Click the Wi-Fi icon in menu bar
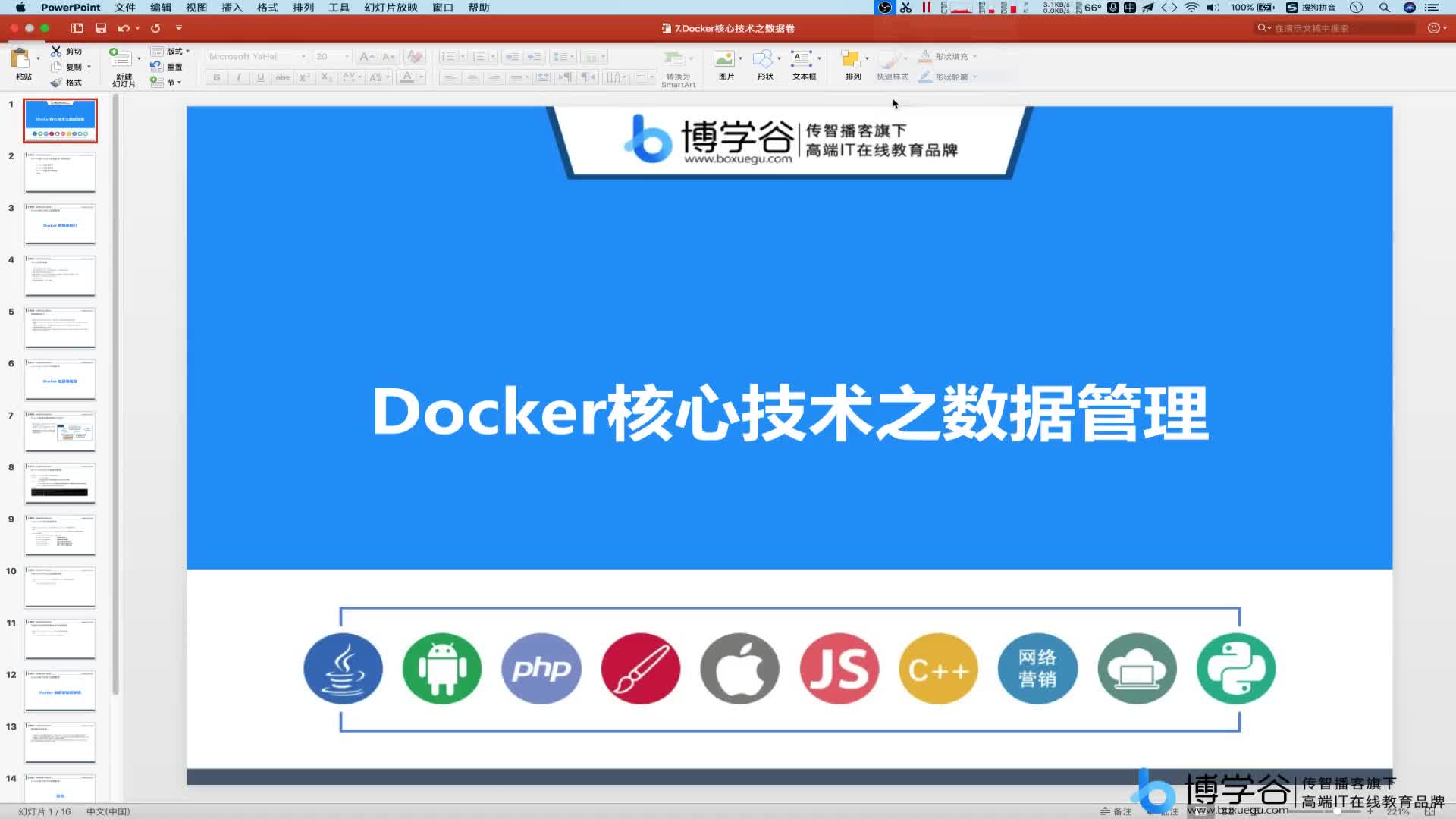Viewport: 1456px width, 819px height. [1191, 8]
